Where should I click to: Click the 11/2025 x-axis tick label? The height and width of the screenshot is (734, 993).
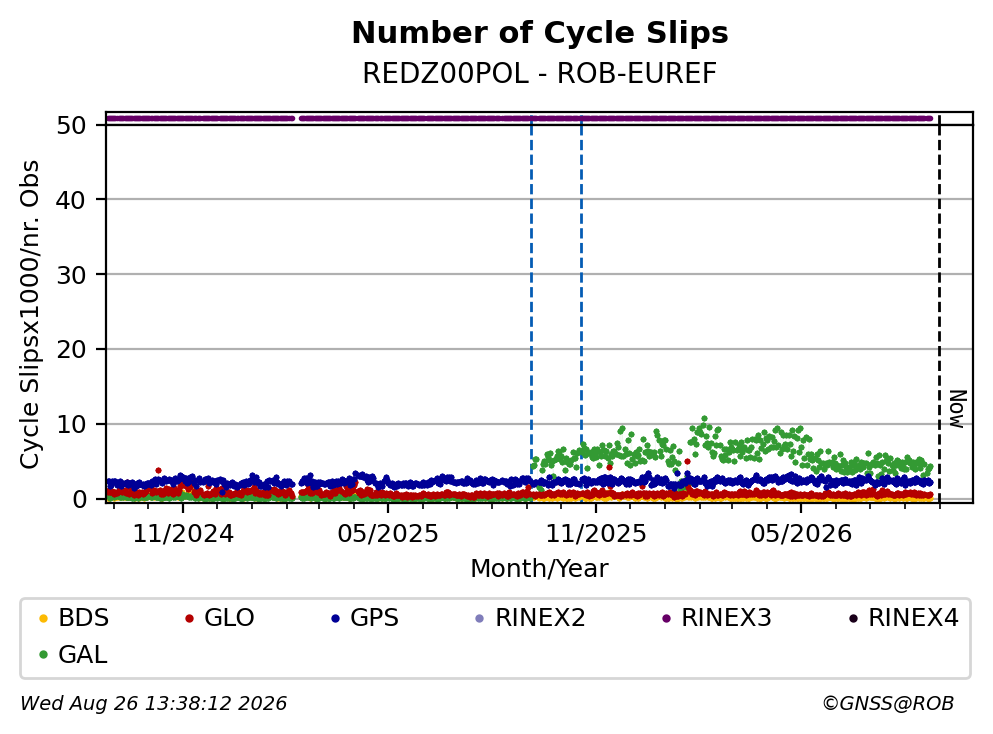tap(596, 534)
